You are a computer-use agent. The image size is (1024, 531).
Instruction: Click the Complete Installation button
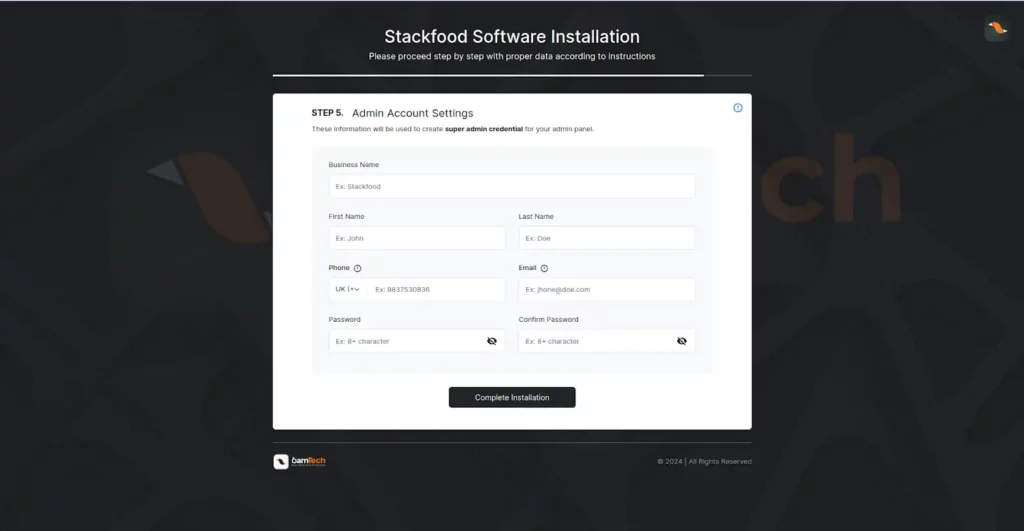pos(512,397)
